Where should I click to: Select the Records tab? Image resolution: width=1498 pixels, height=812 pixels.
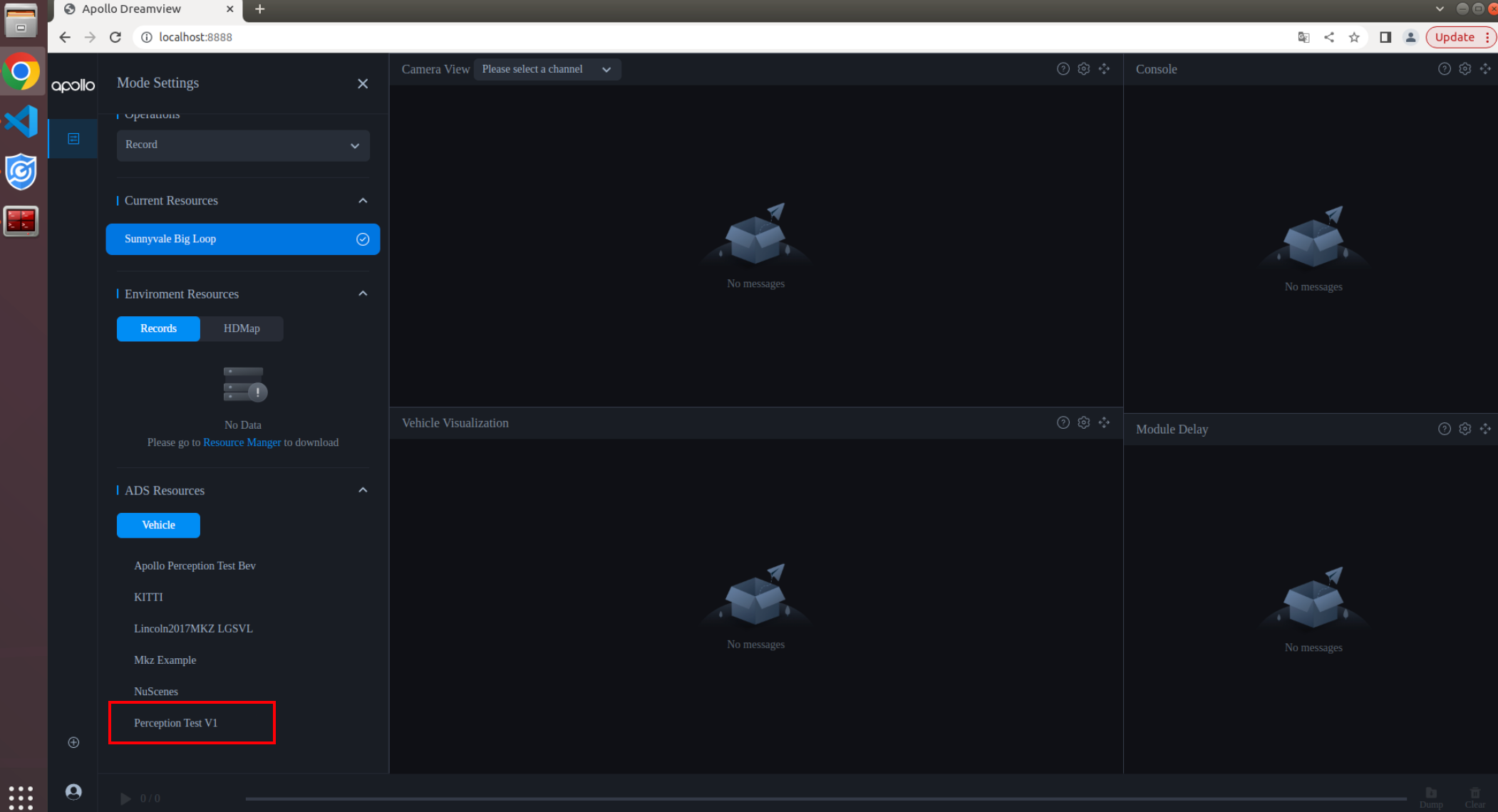(x=158, y=328)
